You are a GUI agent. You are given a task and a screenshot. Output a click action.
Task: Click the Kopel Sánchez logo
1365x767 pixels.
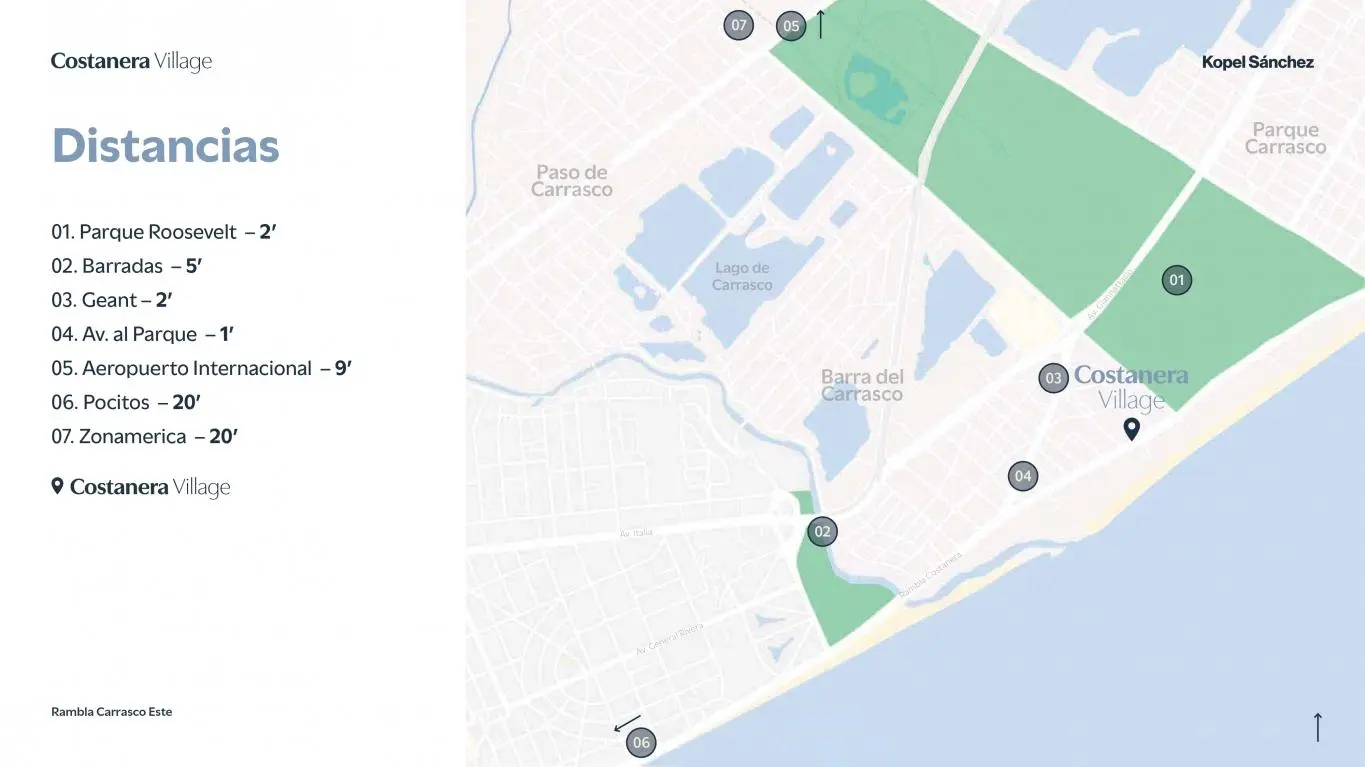tap(1258, 62)
